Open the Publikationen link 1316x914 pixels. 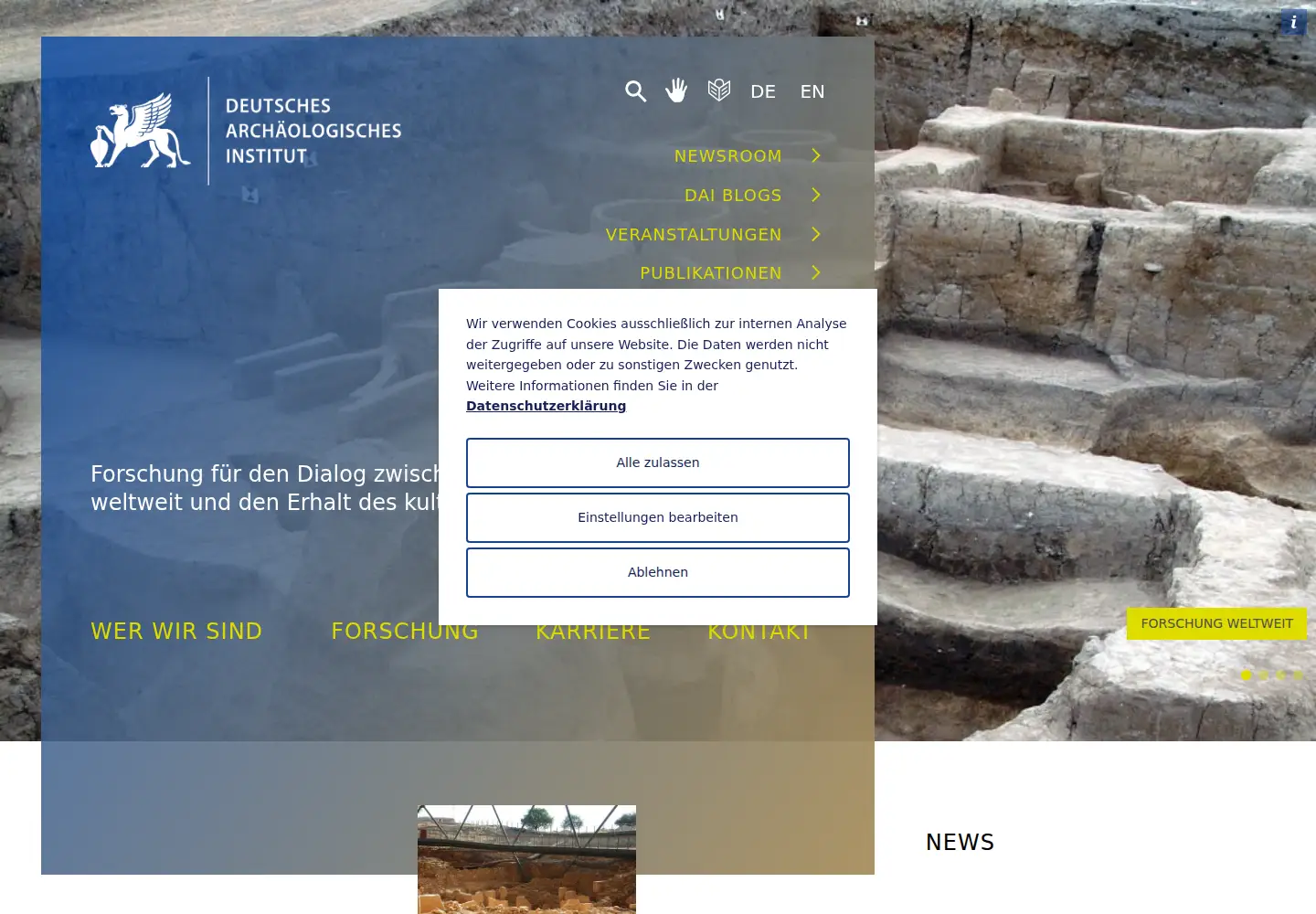point(711,273)
